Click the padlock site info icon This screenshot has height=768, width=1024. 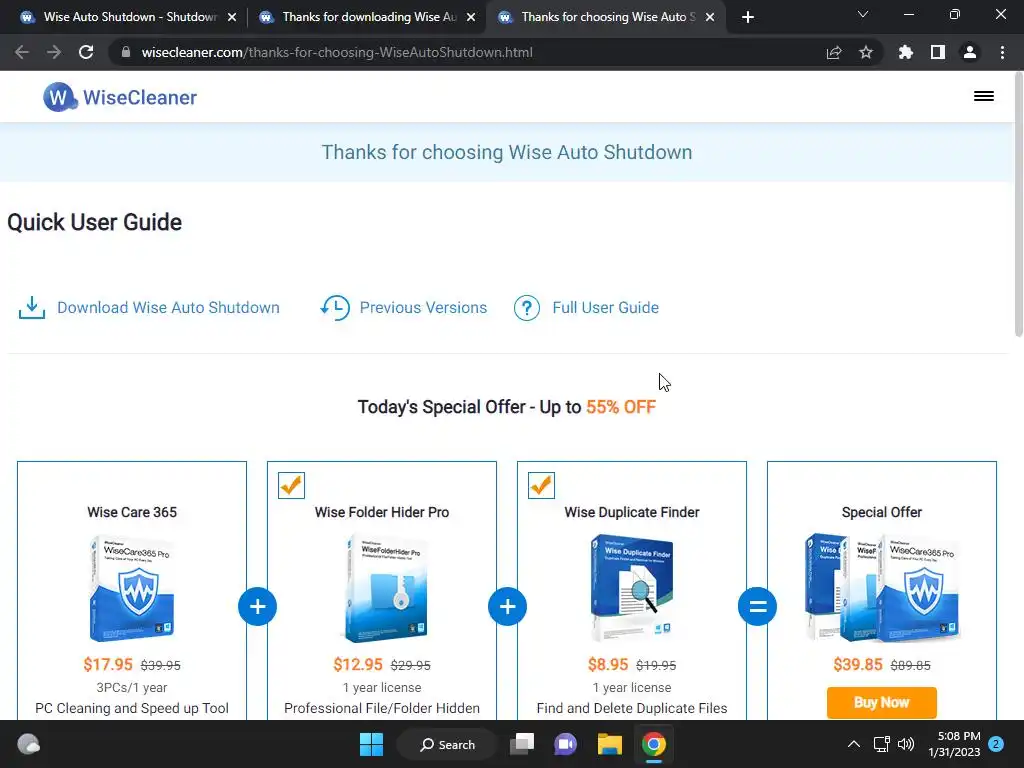126,52
